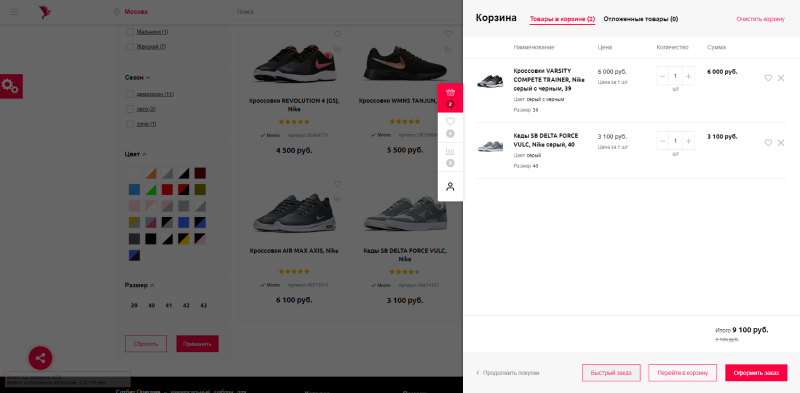Select the solid red color swatch

click(x=167, y=190)
